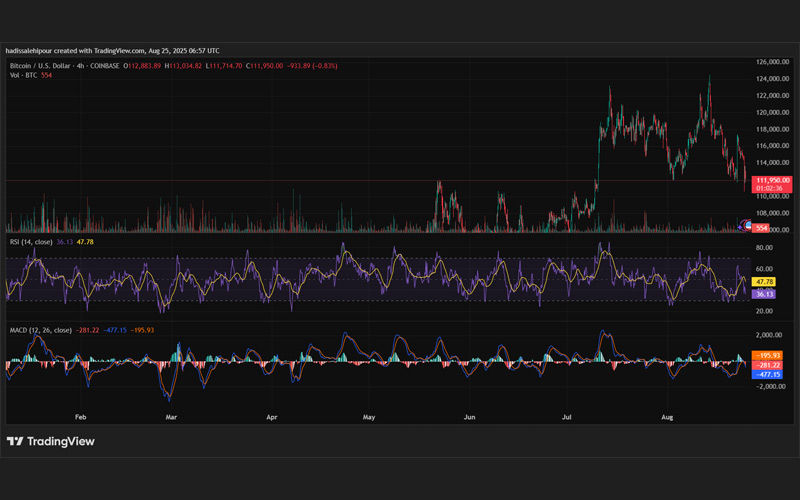
Task: Click the red 554 volume tag
Action: (x=761, y=228)
